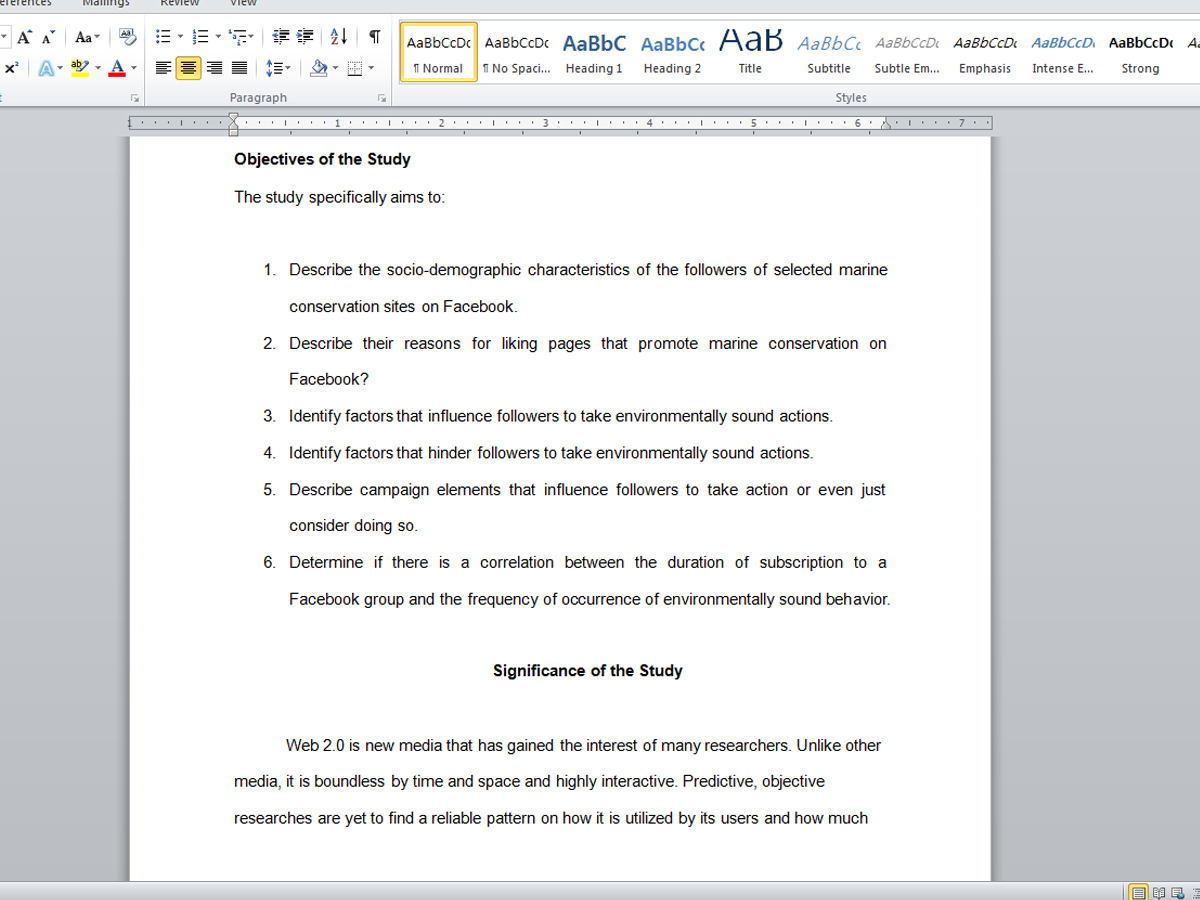Click 'Facebook?' line in item 2
The width and height of the screenshot is (1200, 900).
tap(329, 379)
